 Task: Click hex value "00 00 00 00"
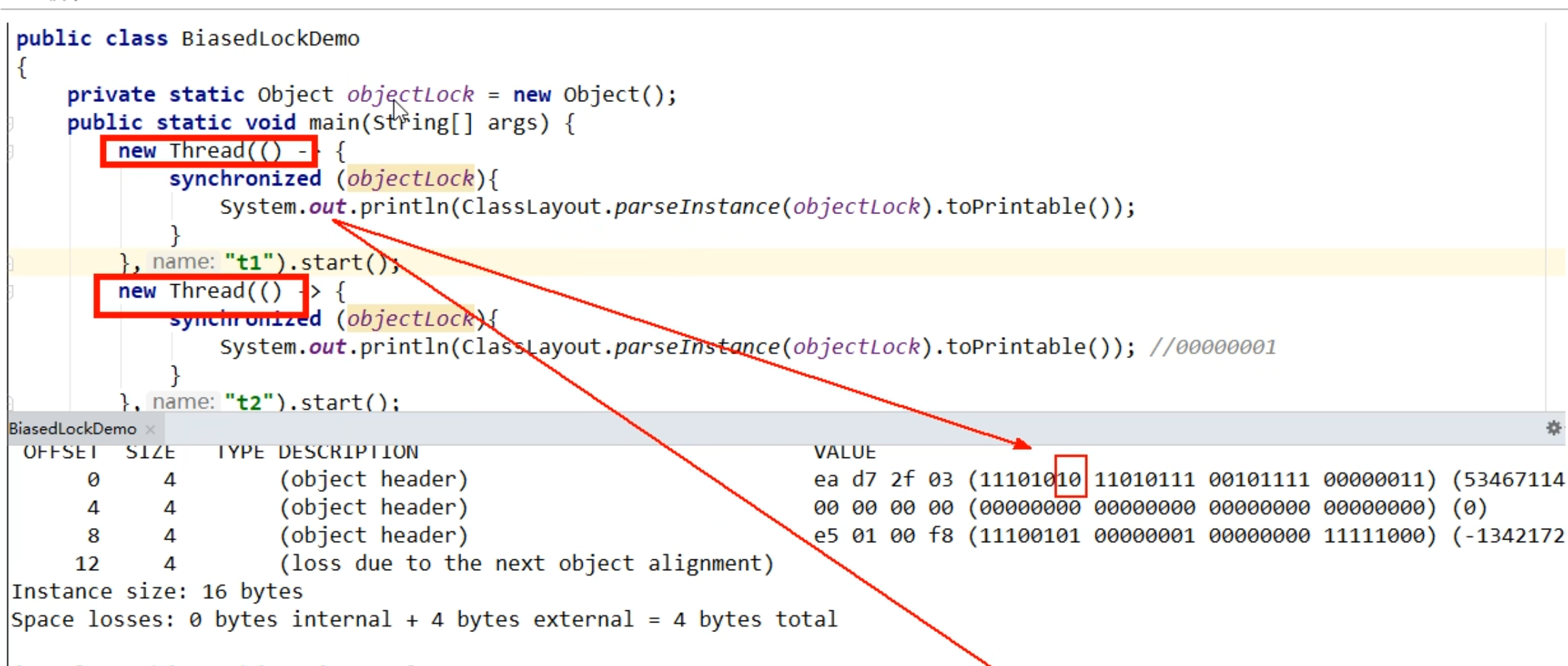coord(883,508)
